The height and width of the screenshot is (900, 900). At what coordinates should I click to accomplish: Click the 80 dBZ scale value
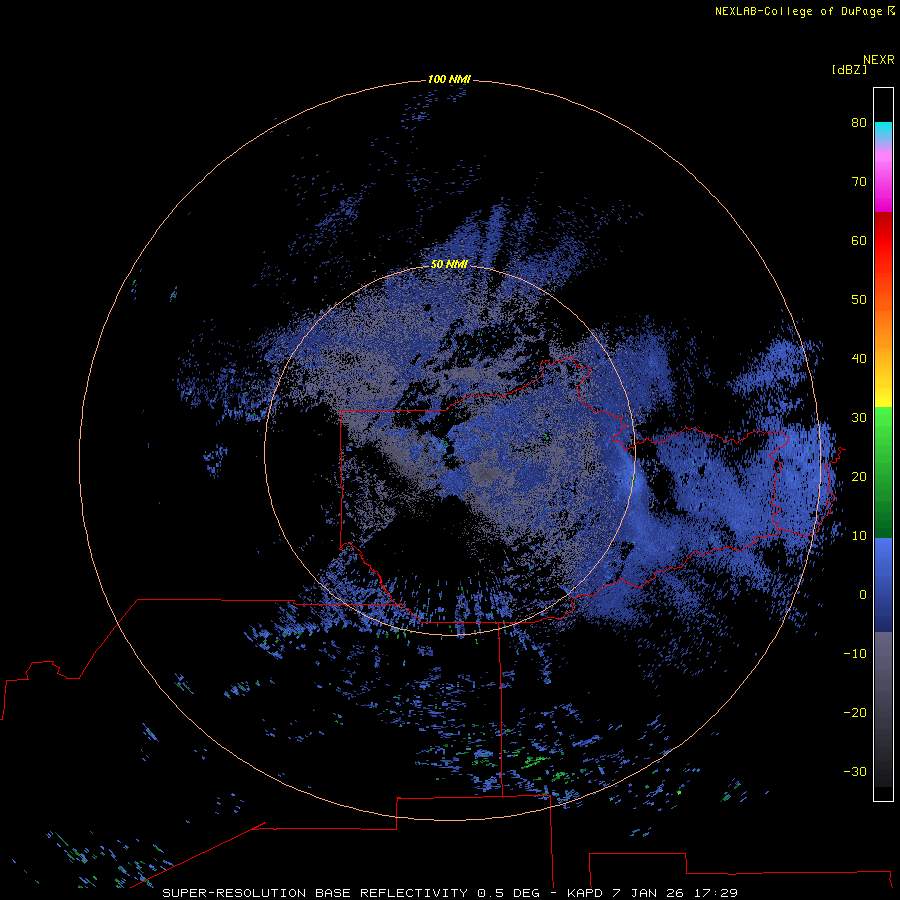tap(859, 123)
